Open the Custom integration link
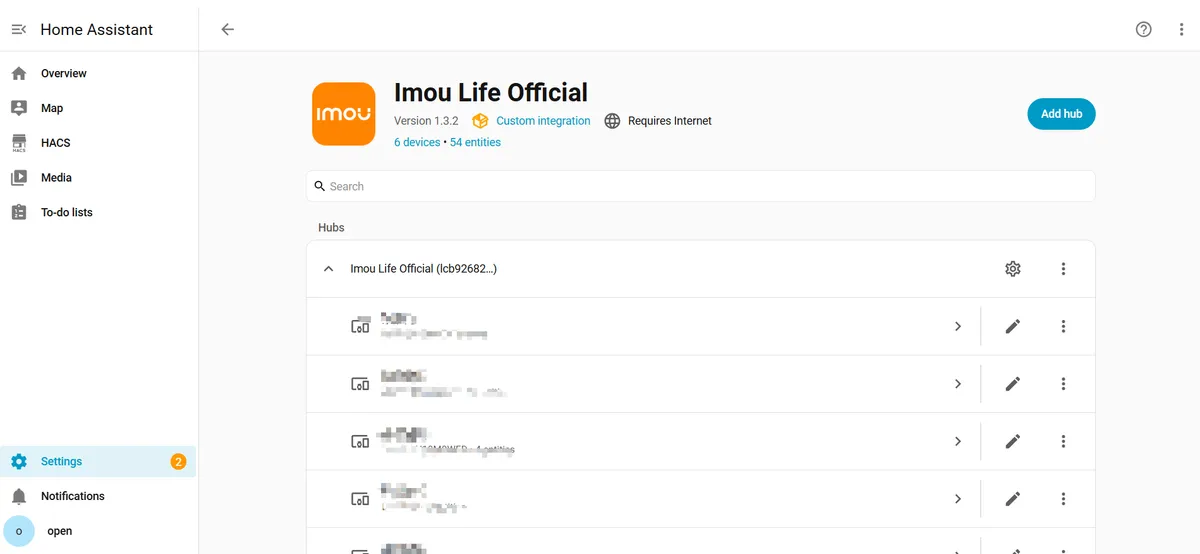The image size is (1200, 554). pyautogui.click(x=543, y=121)
